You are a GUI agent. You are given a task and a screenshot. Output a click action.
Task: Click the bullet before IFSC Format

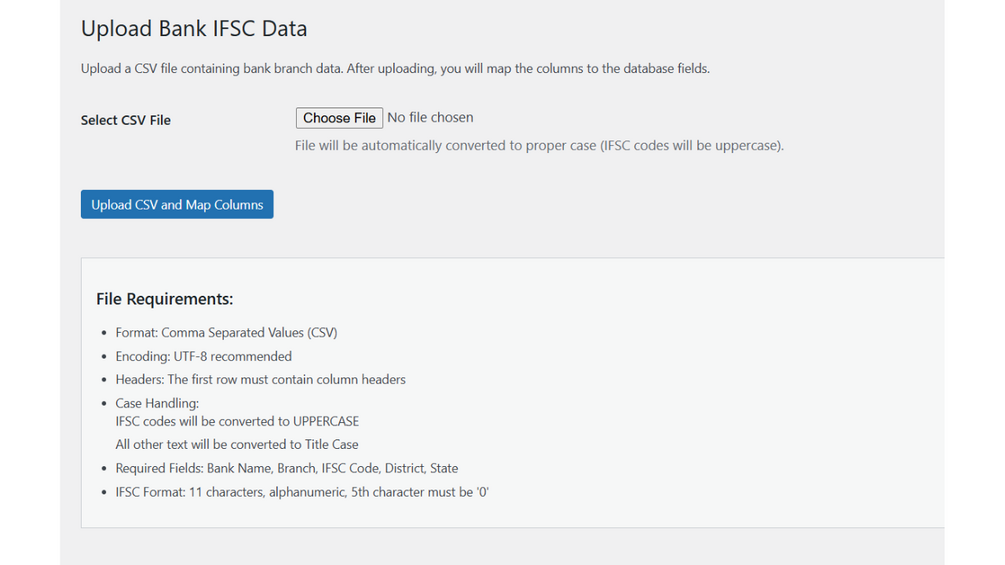[x=104, y=493]
